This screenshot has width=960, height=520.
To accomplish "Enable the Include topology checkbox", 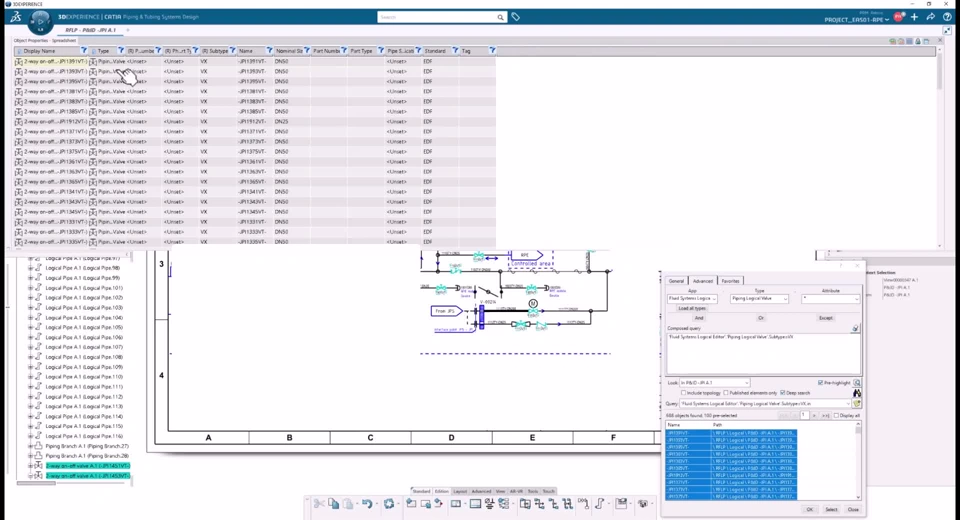I will 683,393.
